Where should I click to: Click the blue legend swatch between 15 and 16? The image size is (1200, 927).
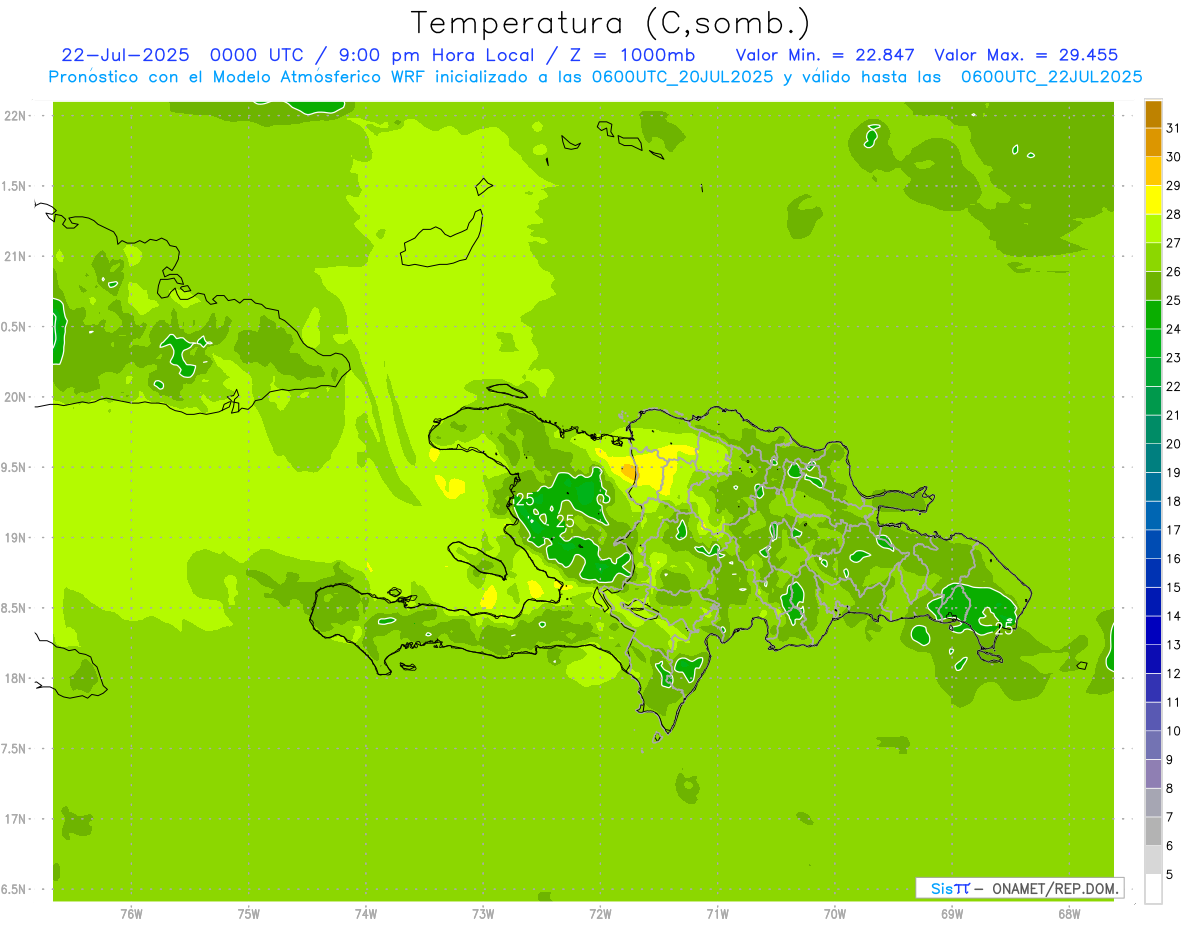click(x=1153, y=573)
